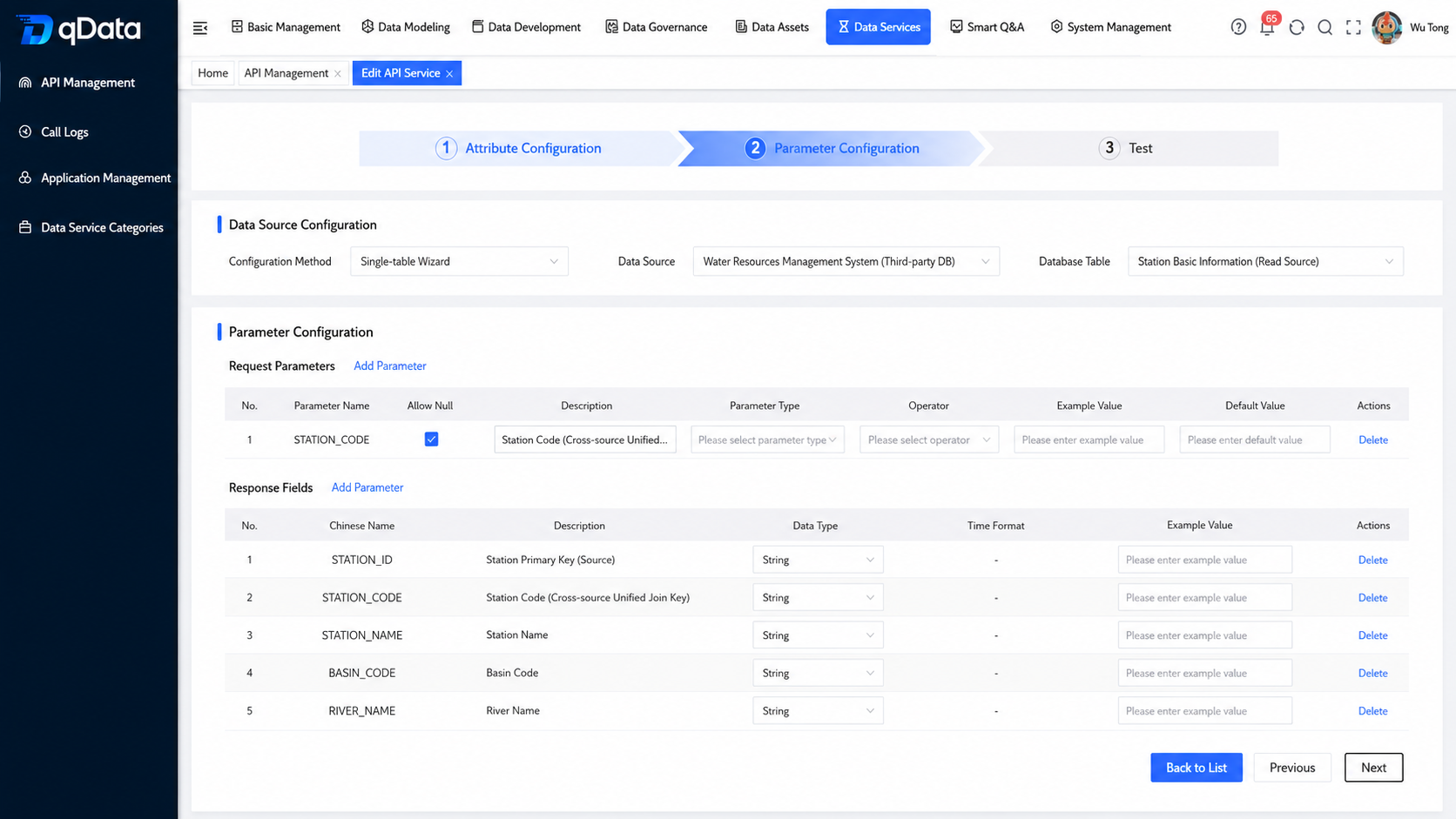Screen dimensions: 1456x819
Task: Delete the STATION_CODE request parameter
Action: (1373, 440)
